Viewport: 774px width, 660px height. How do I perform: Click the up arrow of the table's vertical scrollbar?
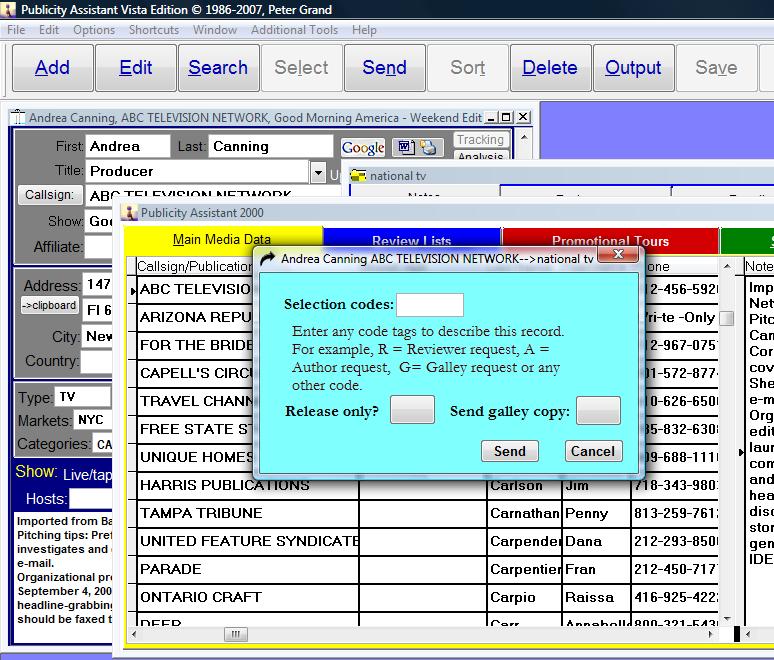(x=727, y=267)
